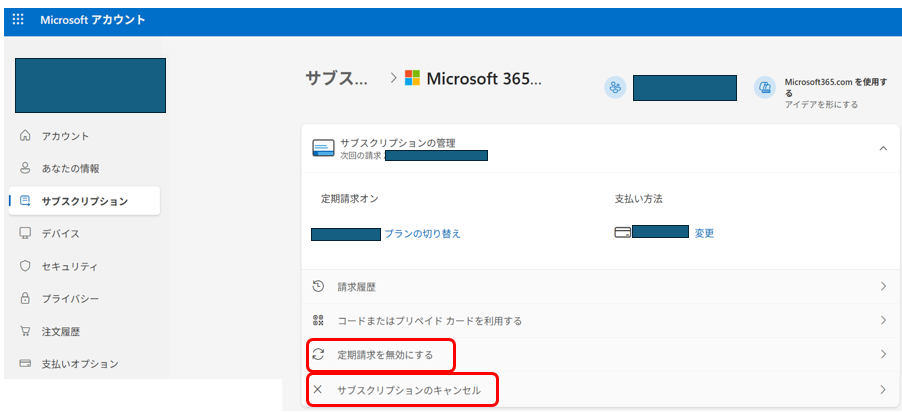Screen dimensions: 902x413
Task: Open 請求履歴 row
Action: pyautogui.click(x=600, y=286)
